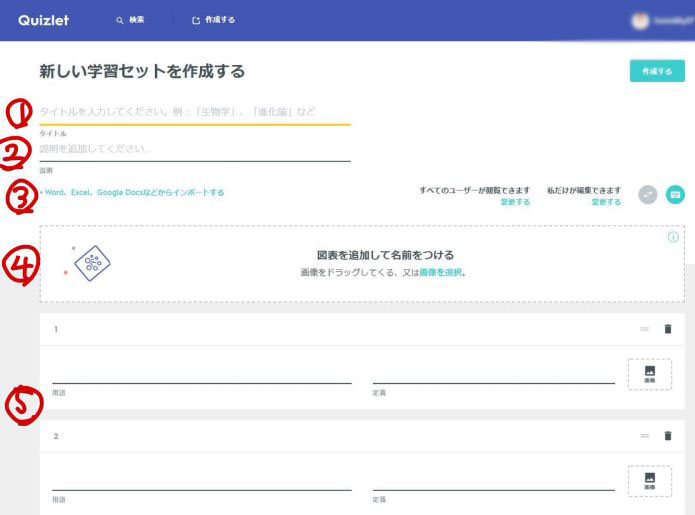Focus the title input field
695x515 pixels.
[195, 111]
